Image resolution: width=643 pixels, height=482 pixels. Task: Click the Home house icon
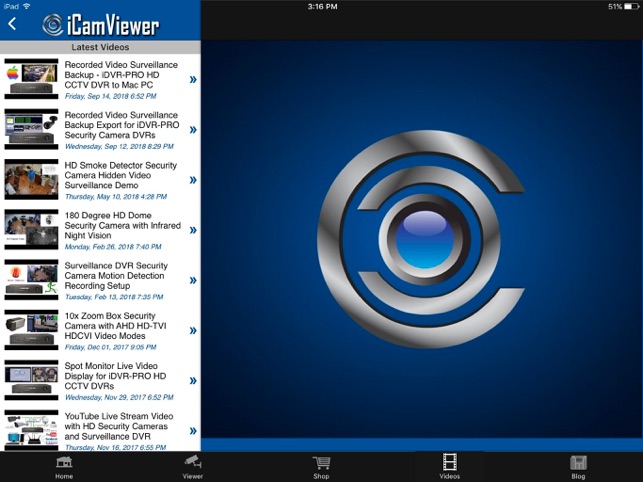point(64,462)
